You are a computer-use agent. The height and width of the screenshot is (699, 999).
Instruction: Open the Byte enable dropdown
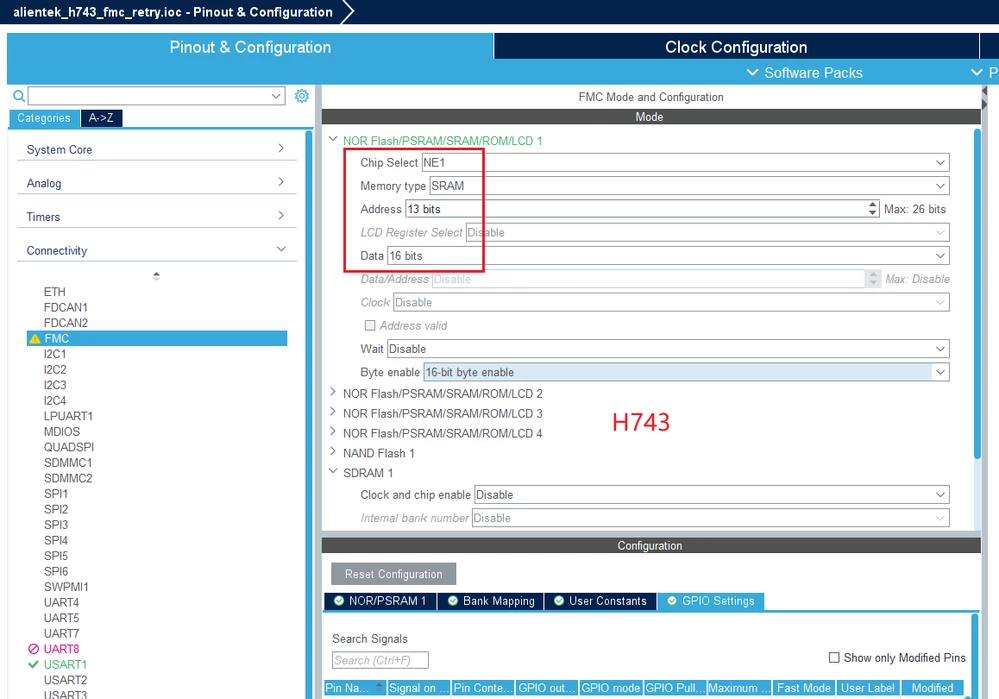point(686,372)
